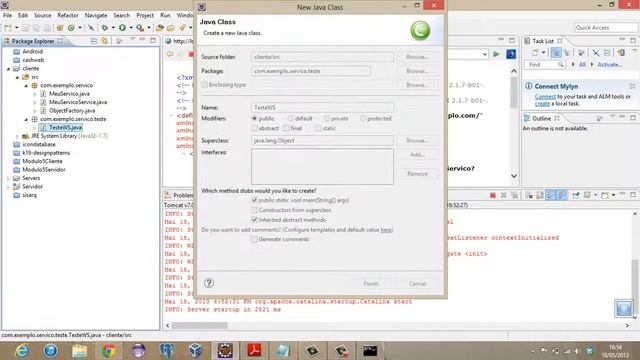Viewport: 640px width, 360px height.
Task: Open the Project menu
Action: [x=145, y=15]
